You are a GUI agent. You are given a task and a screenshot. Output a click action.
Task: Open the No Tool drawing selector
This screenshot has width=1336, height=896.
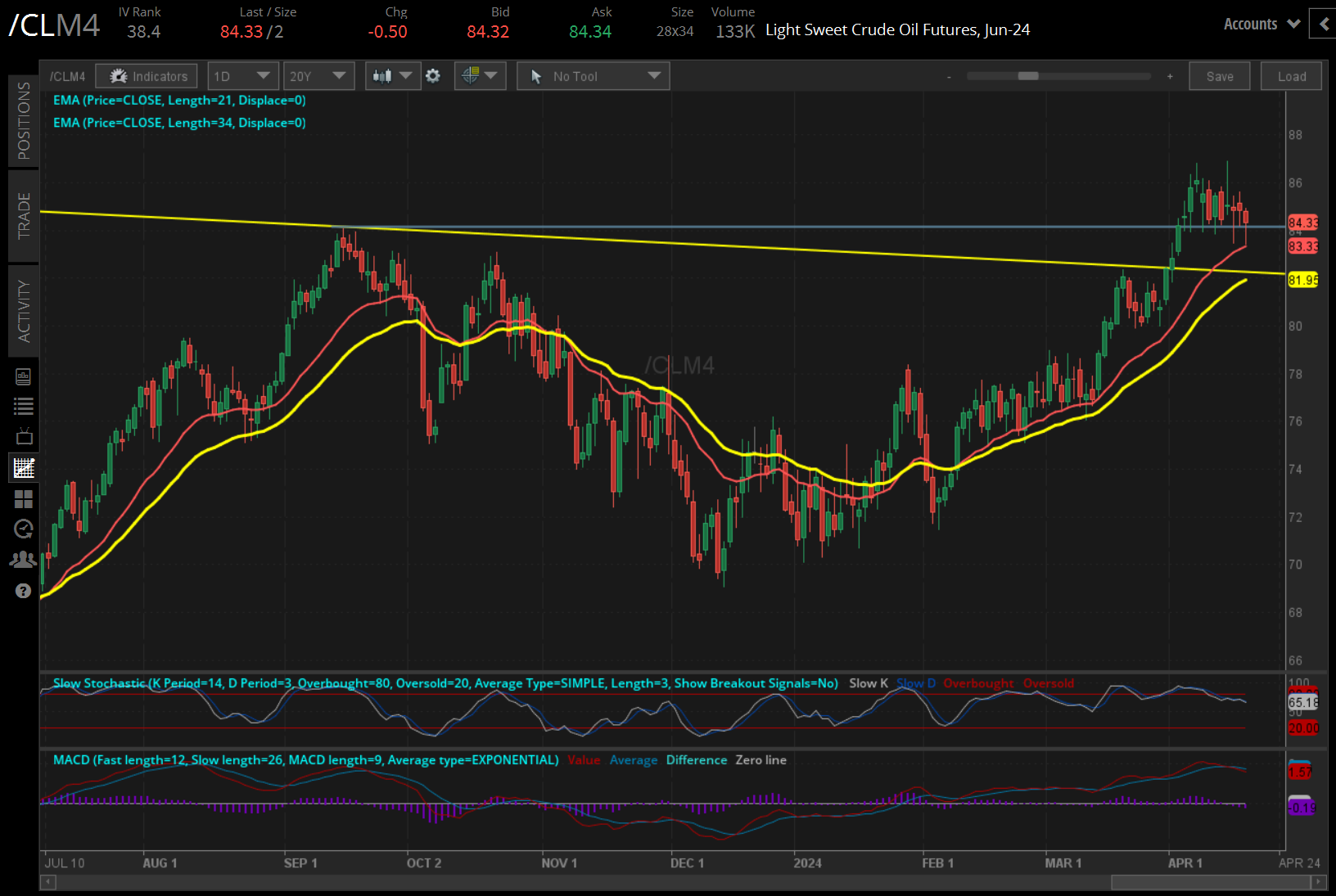coord(594,76)
